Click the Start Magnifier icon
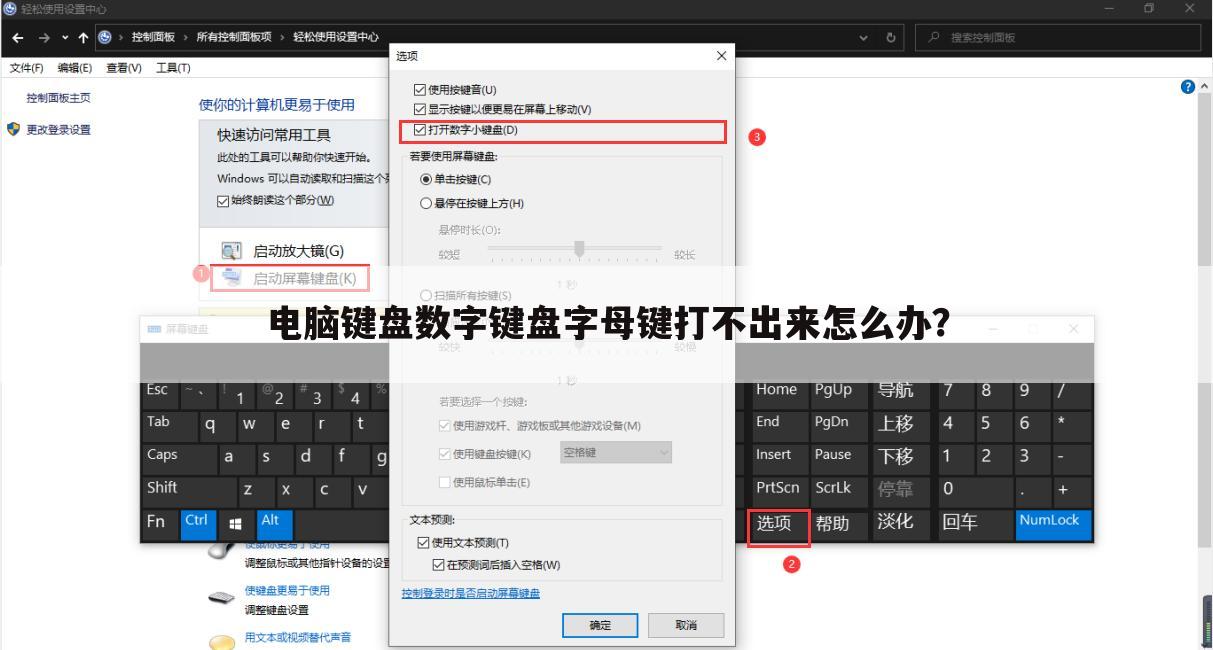This screenshot has height=650, width=1213. [x=231, y=251]
